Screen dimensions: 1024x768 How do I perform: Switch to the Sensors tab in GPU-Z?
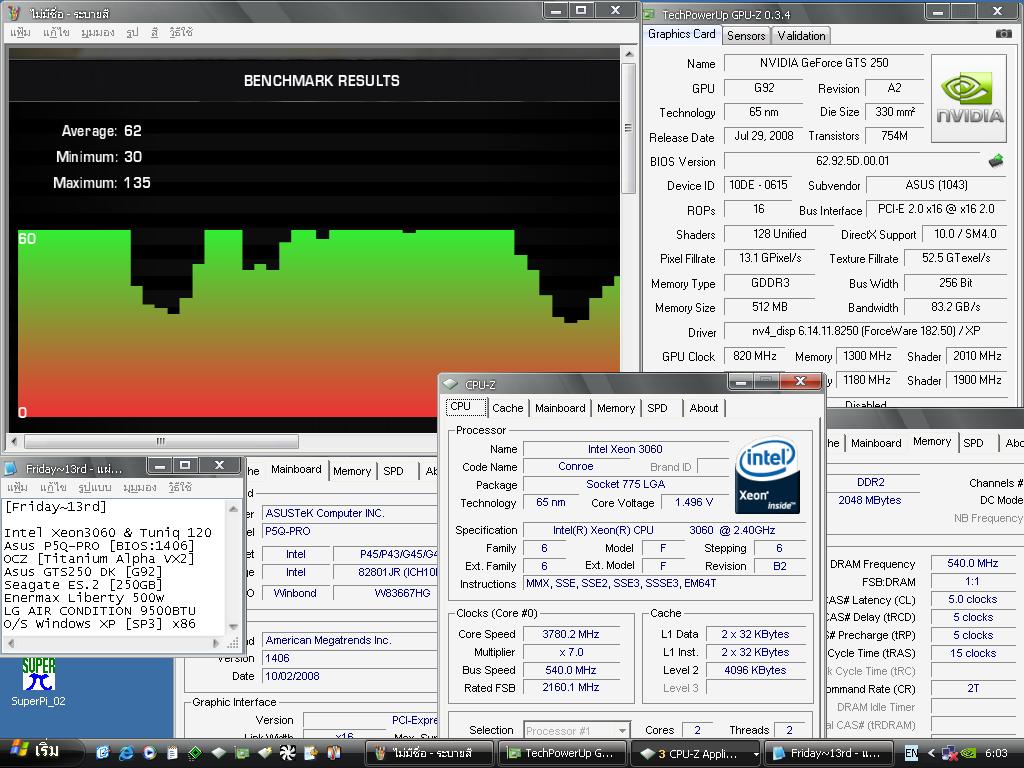coord(746,35)
